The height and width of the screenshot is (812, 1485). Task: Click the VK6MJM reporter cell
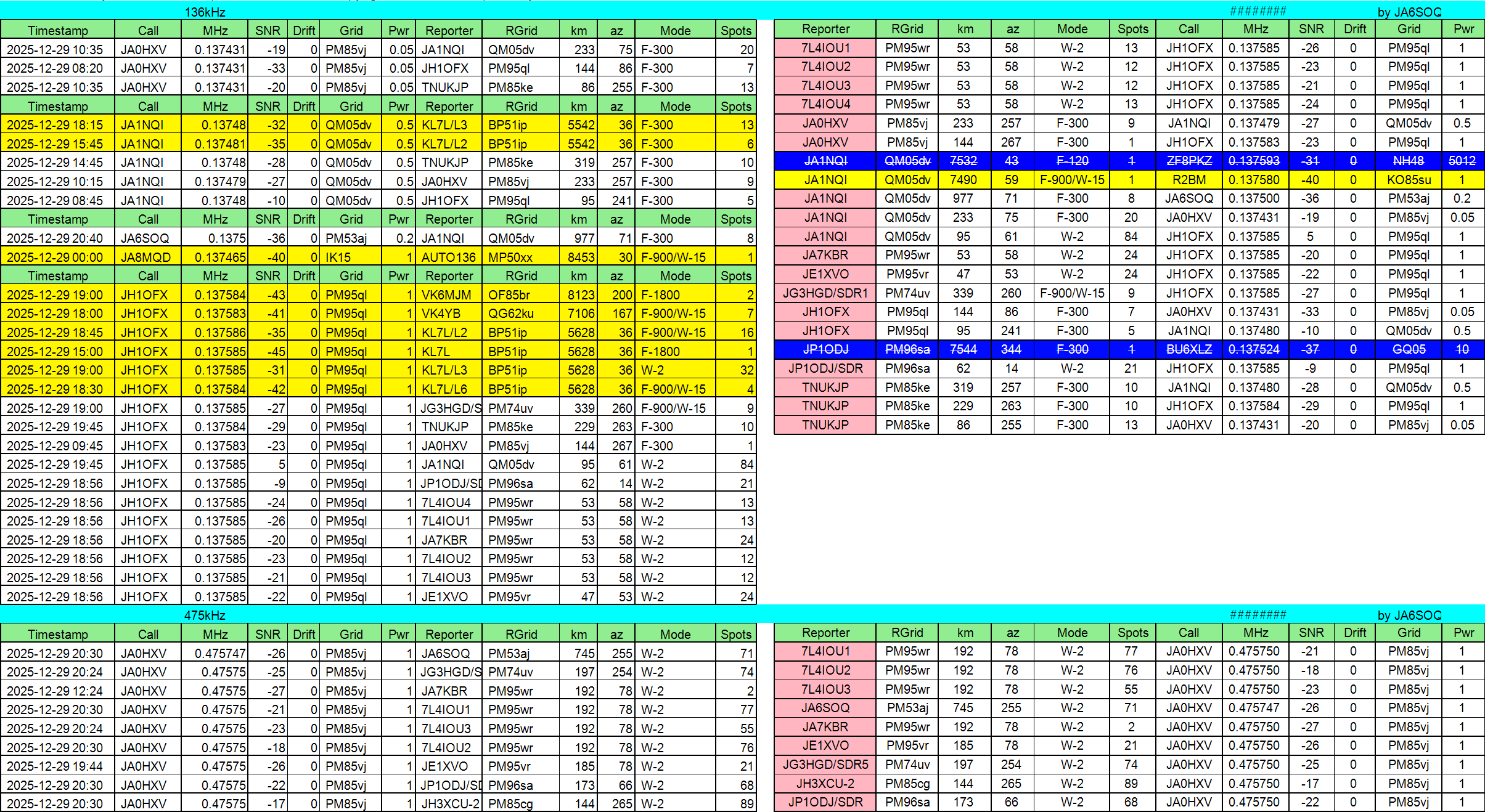pyautogui.click(x=446, y=295)
